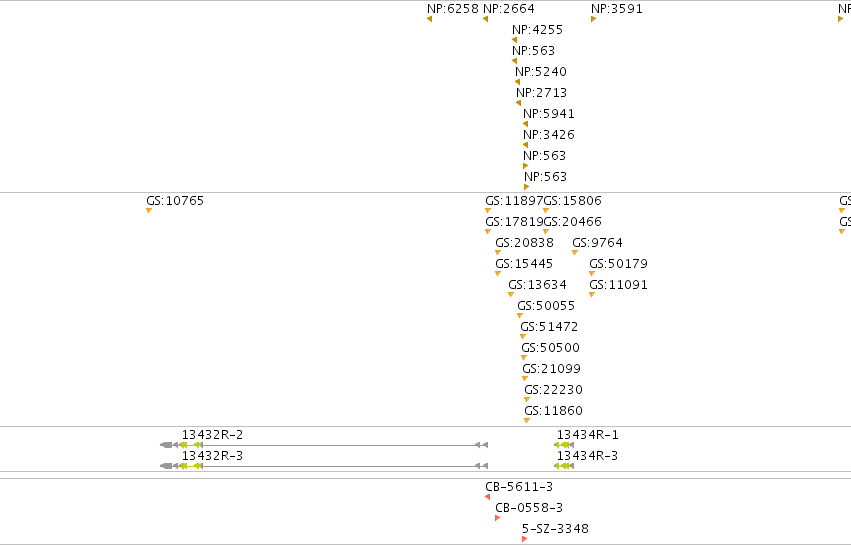Select the GS:17819 insertion marker
The width and height of the screenshot is (851, 545).
(x=488, y=232)
